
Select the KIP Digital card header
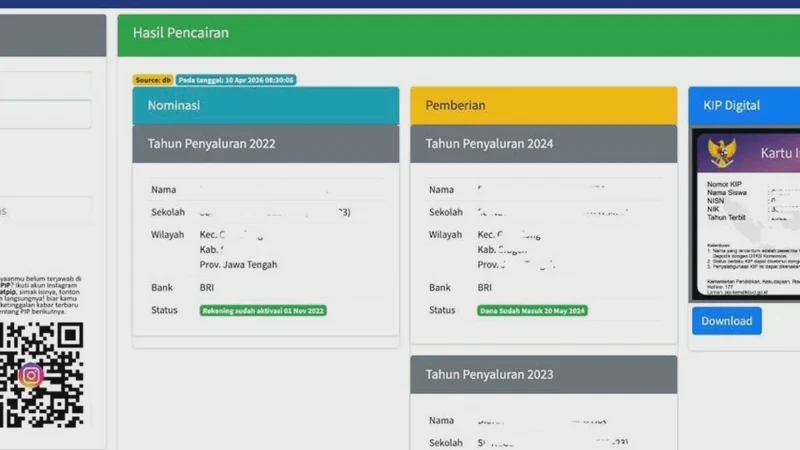coord(744,106)
